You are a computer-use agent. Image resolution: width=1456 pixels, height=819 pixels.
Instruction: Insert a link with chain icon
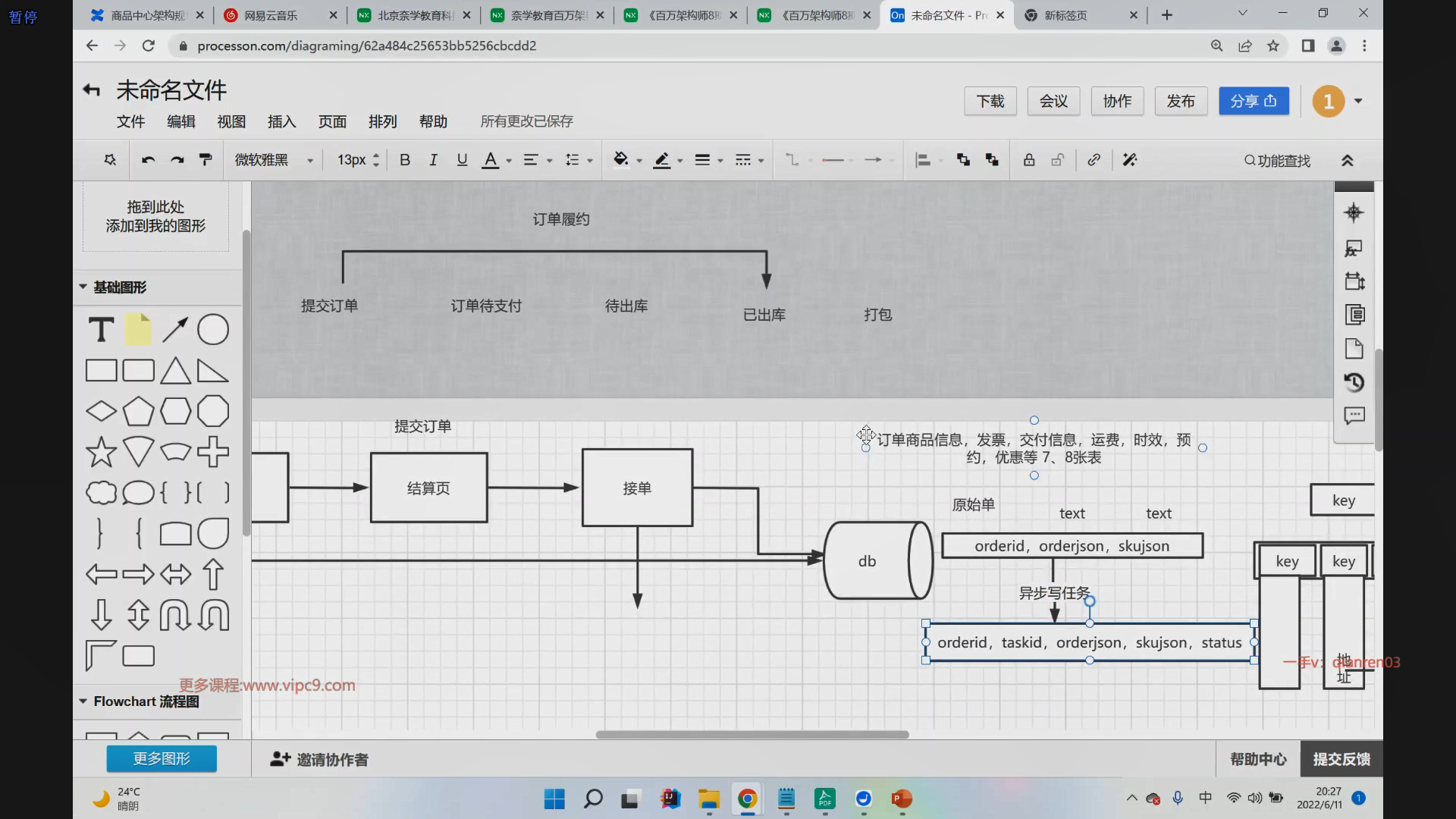(1094, 160)
